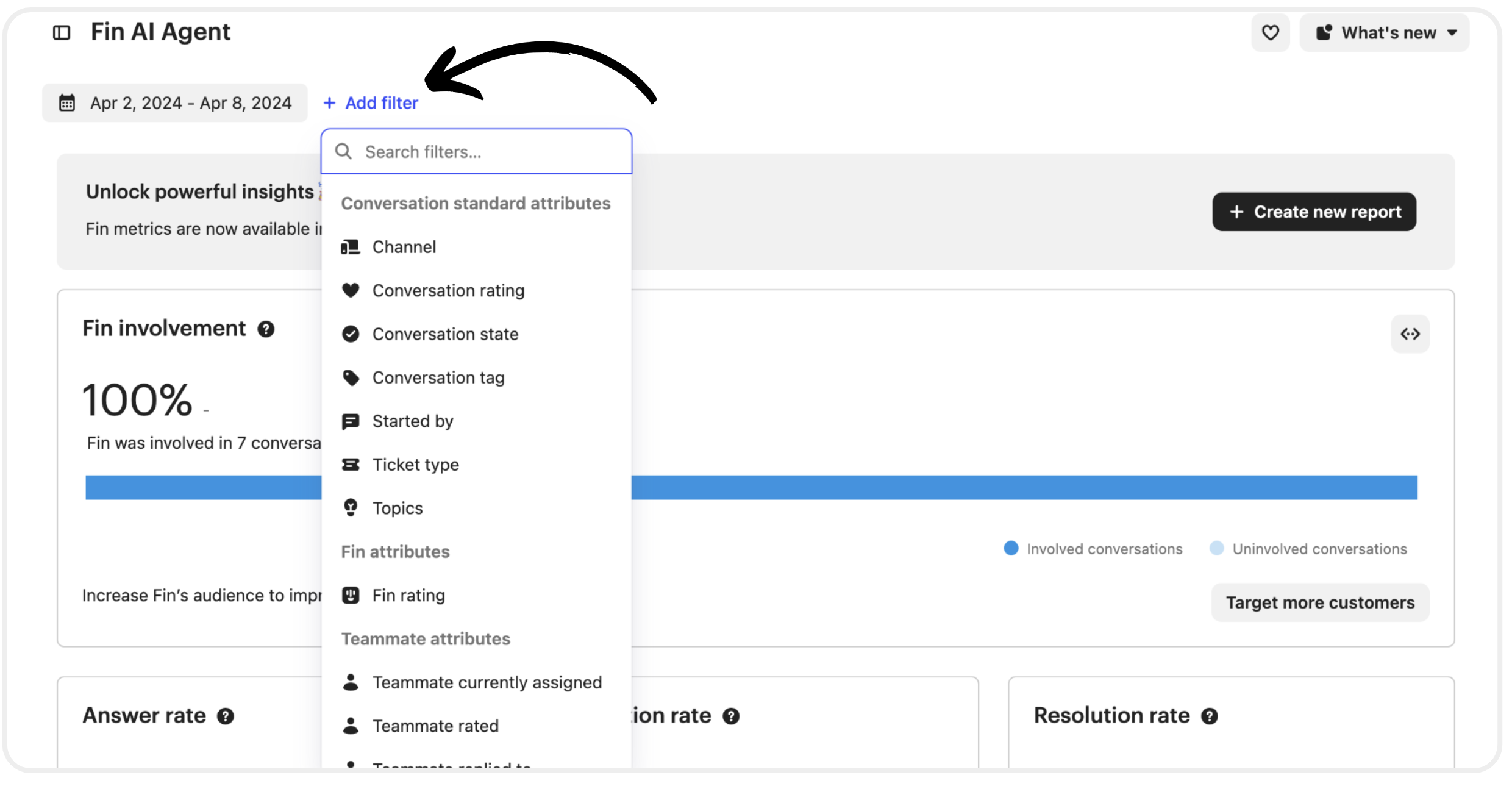1512x789 pixels.
Task: Click the checkmark icon of Conversation state
Action: click(x=351, y=334)
